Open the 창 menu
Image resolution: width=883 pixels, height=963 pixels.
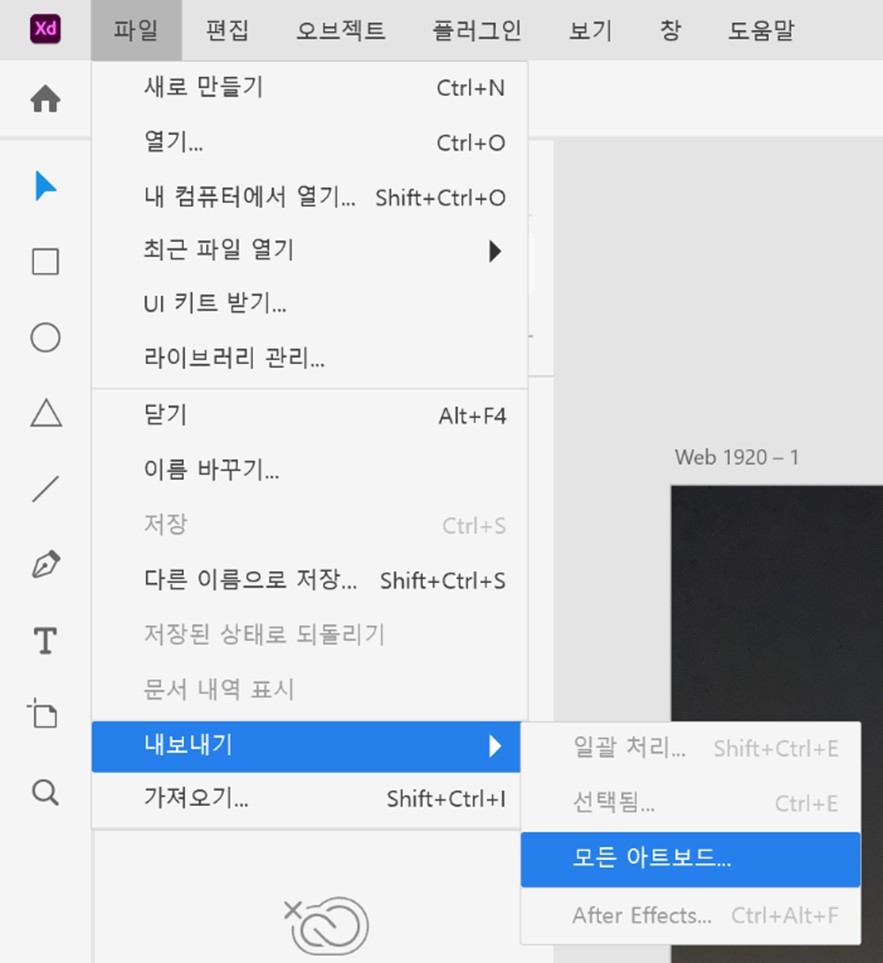tap(671, 30)
